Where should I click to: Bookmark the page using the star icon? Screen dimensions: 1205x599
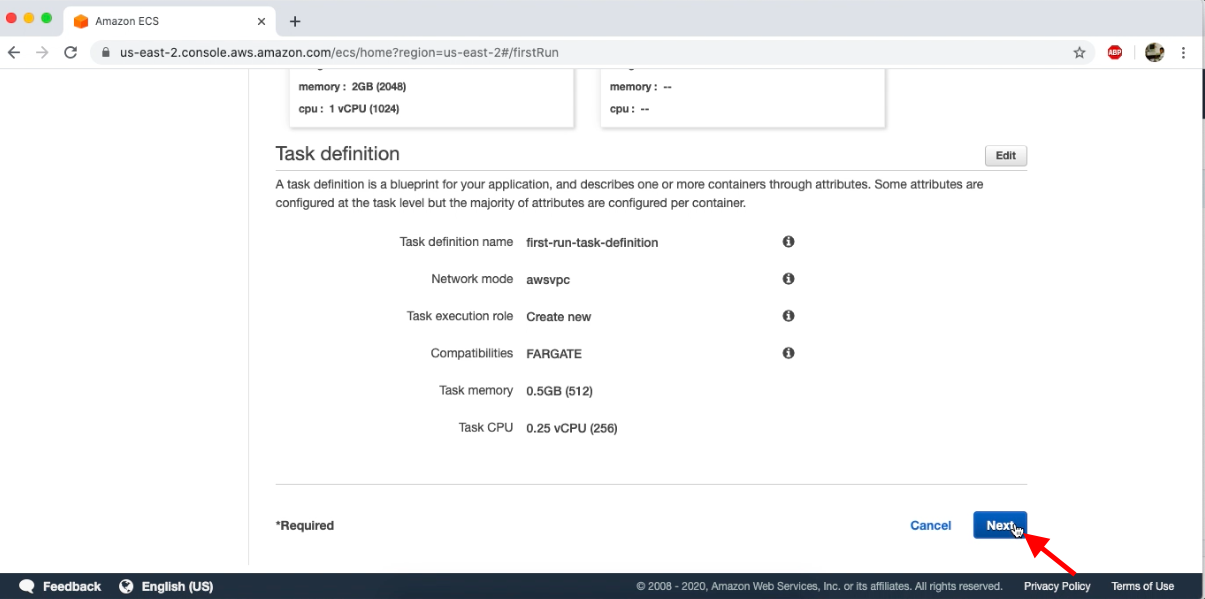tap(1079, 52)
